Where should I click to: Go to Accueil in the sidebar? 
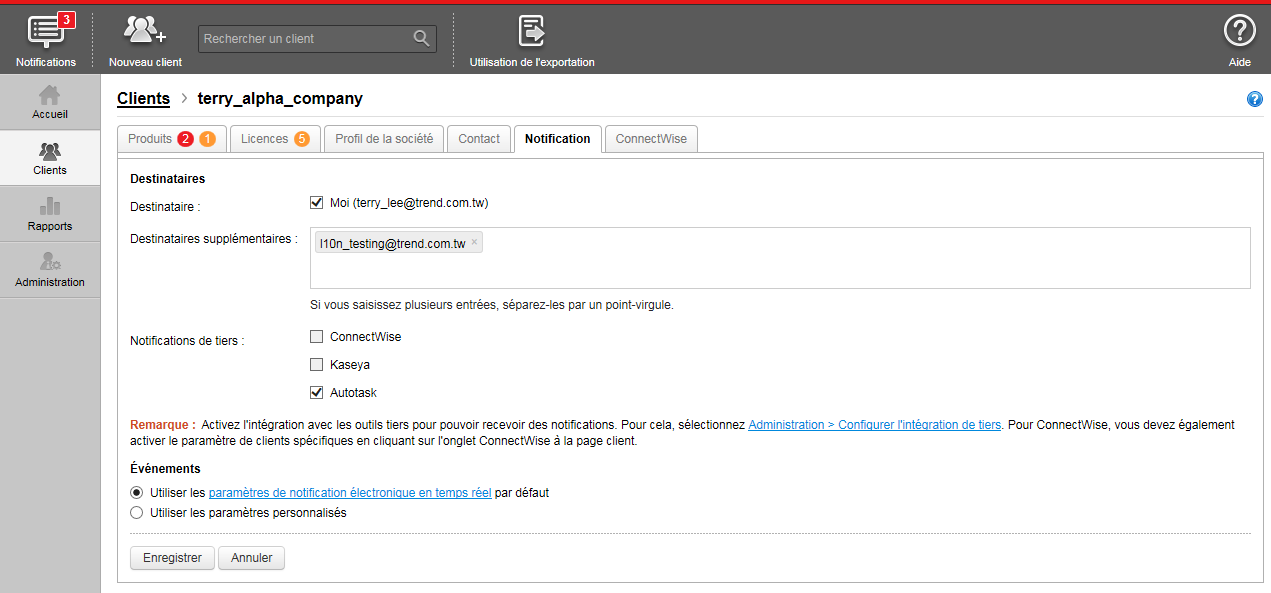(50, 102)
